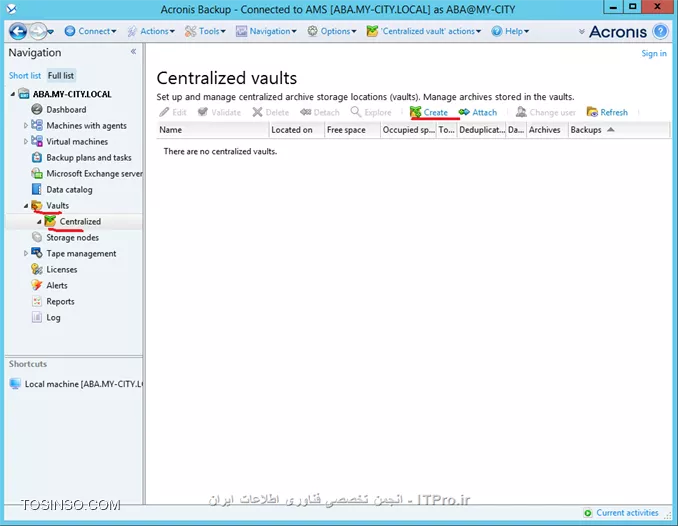
Task: Expand Machines with agents node
Action: click(x=26, y=125)
